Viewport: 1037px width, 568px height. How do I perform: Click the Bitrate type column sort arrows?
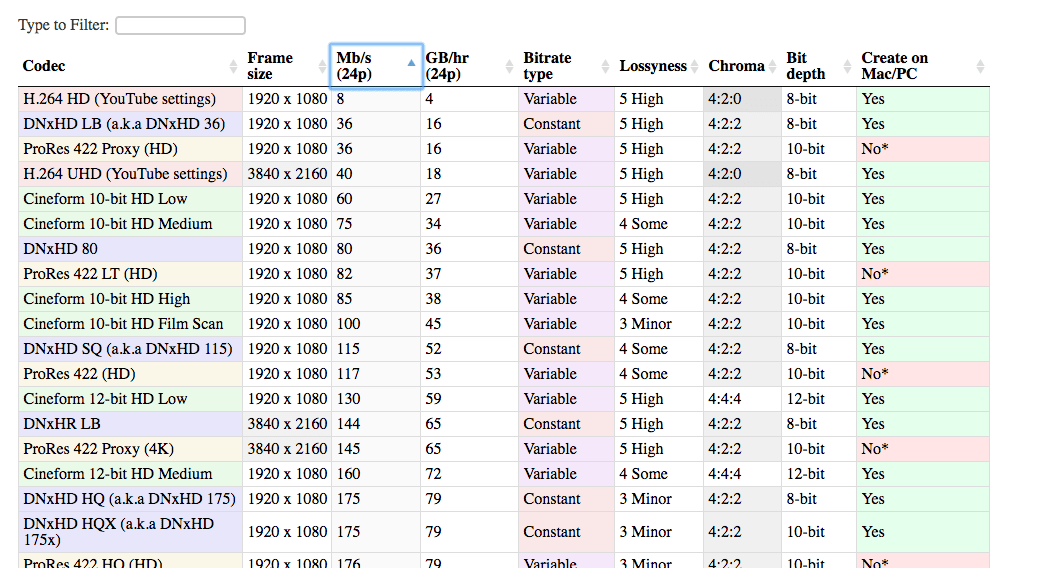(605, 66)
